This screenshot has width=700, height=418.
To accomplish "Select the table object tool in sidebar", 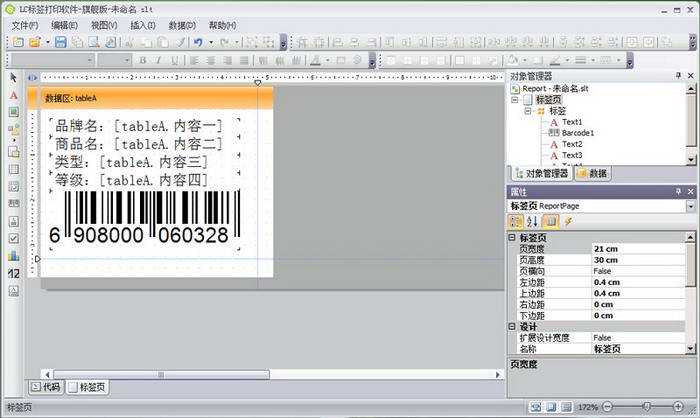I will pyautogui.click(x=13, y=169).
